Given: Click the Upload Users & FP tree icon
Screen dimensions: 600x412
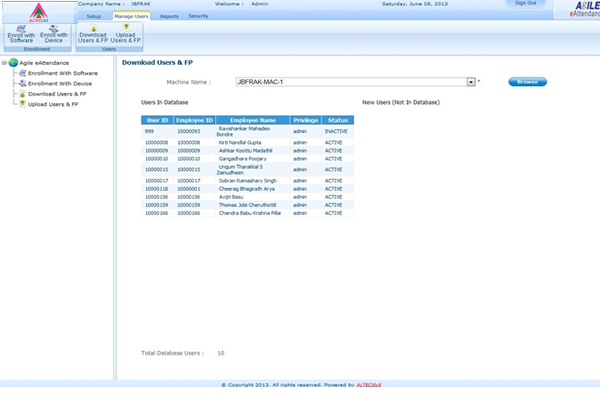Looking at the screenshot, I should [x=23, y=104].
